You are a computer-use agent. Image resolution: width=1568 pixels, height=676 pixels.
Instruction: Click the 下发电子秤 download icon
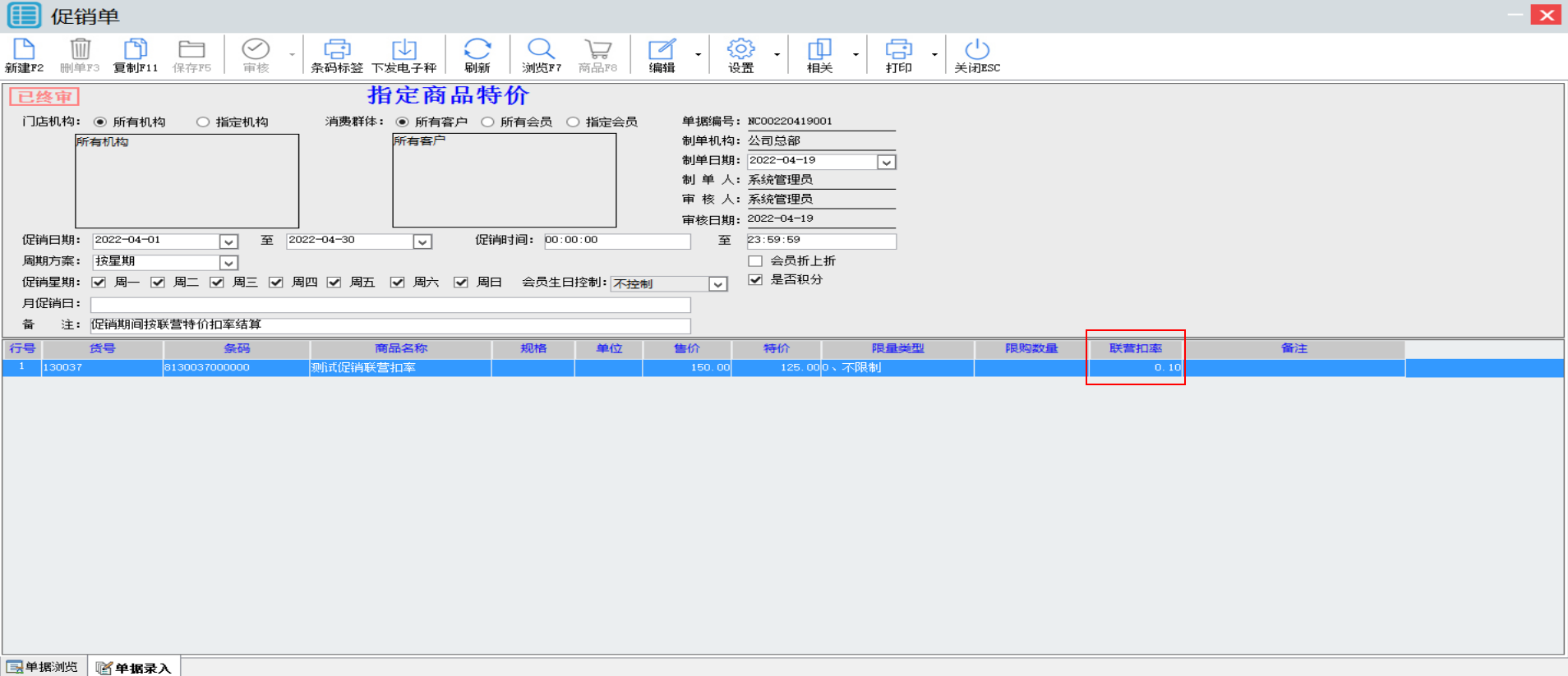404,49
